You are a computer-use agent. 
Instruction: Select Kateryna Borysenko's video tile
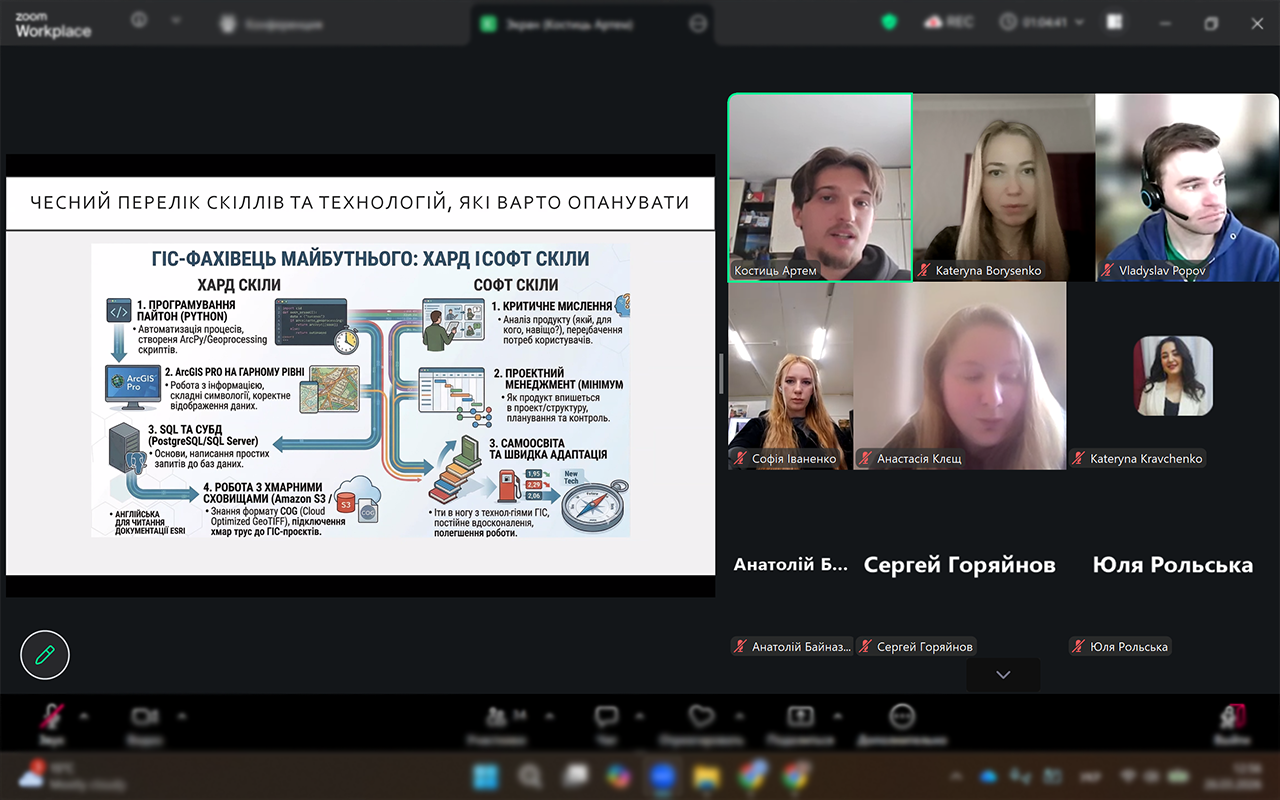pos(1004,187)
